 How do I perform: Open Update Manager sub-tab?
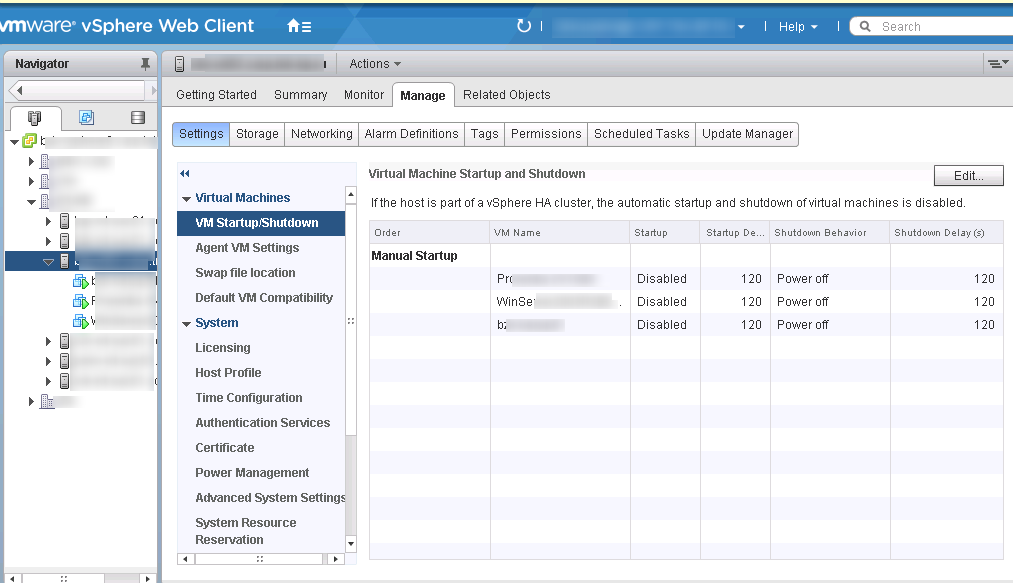(747, 134)
